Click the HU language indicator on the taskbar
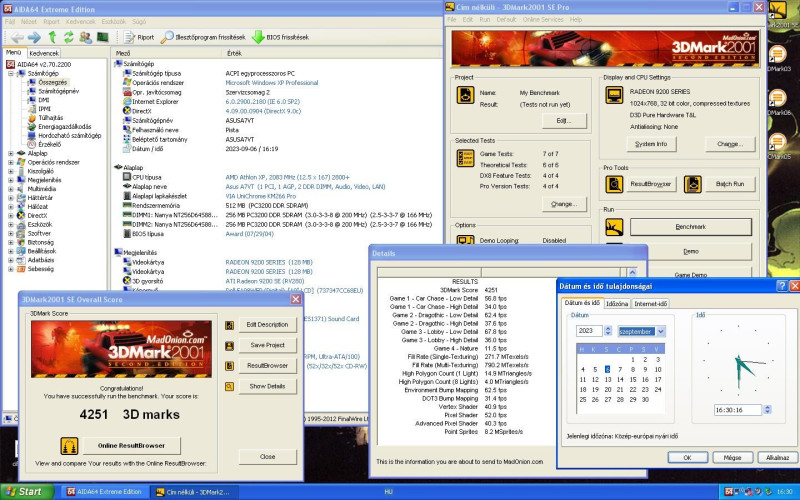Viewport: 800px width, 500px height. [388, 492]
